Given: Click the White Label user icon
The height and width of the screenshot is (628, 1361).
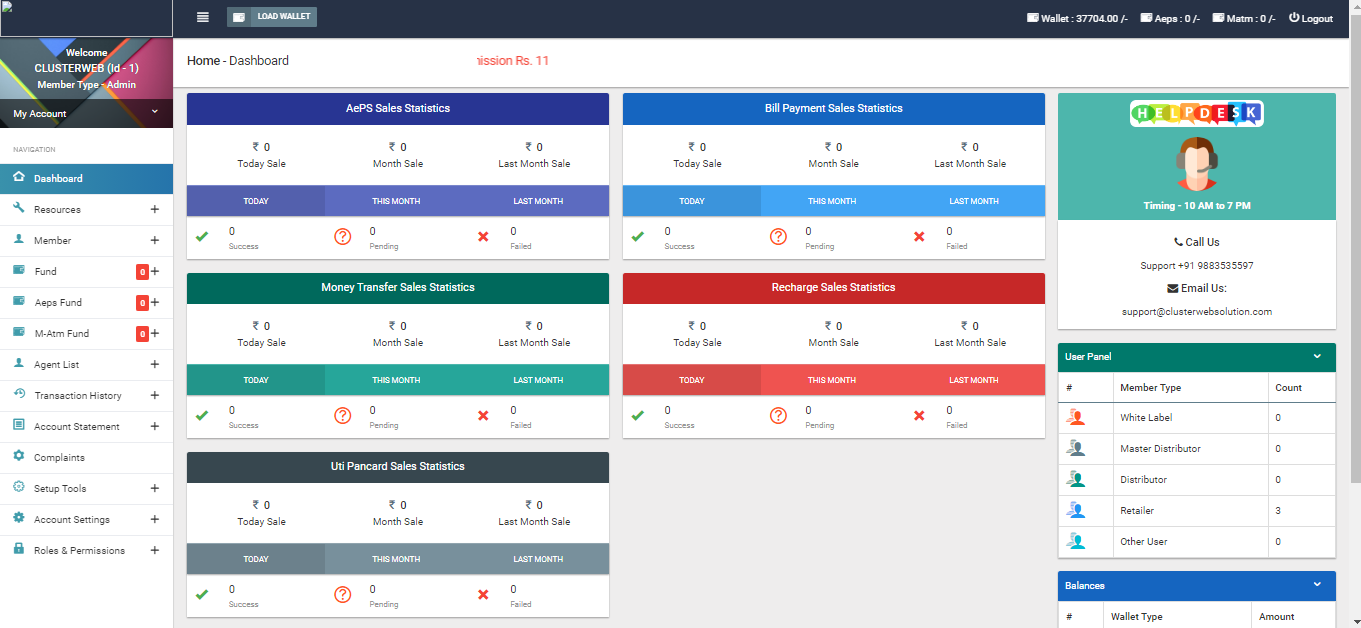Looking at the screenshot, I should [x=1076, y=418].
